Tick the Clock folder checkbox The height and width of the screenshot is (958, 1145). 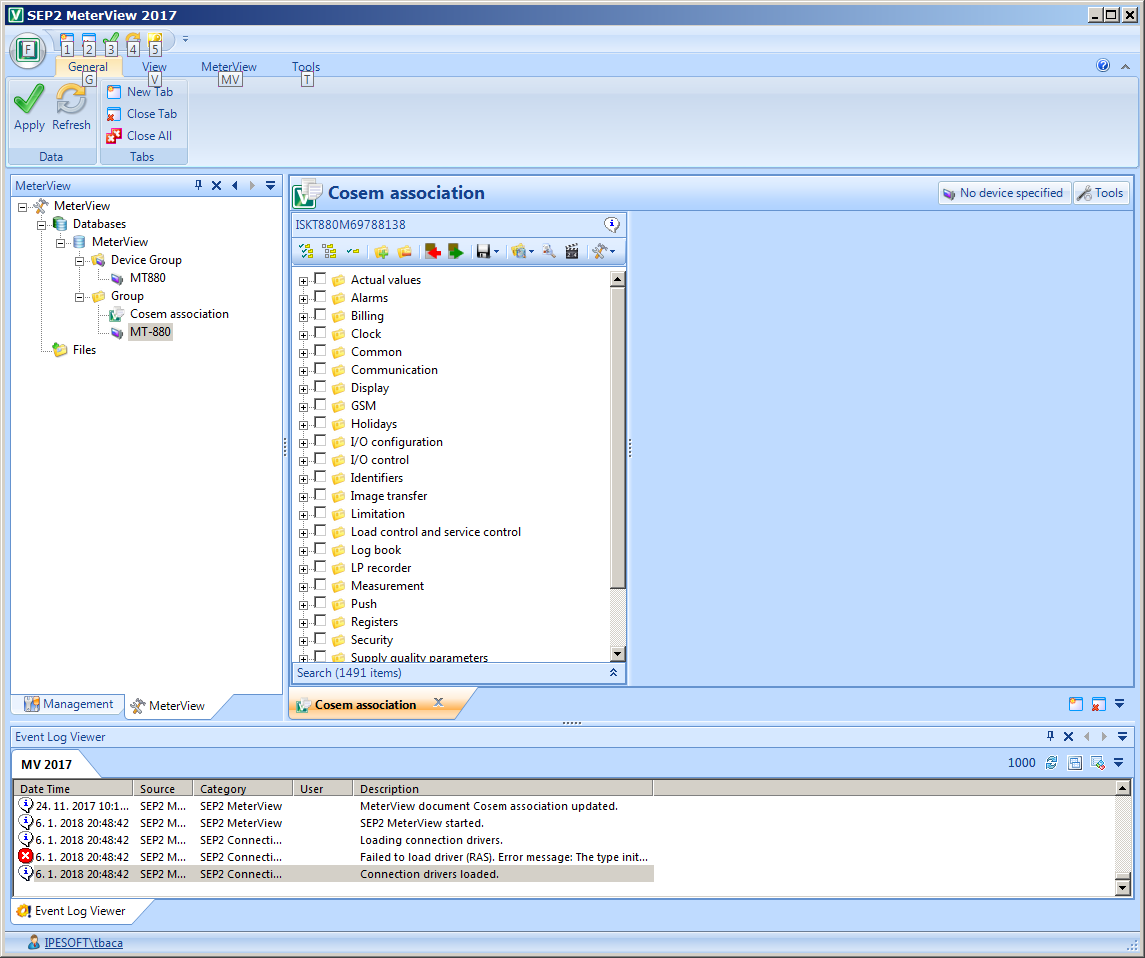pos(320,334)
